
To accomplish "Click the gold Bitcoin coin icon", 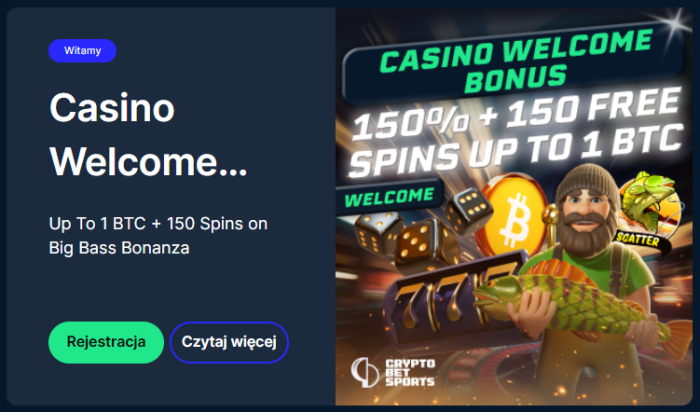I will click(x=513, y=216).
